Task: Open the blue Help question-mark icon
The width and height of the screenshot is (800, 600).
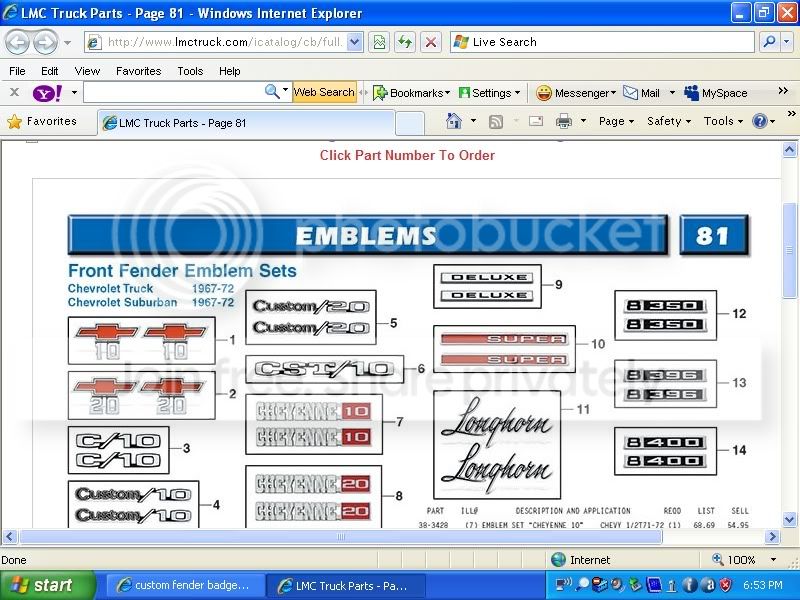Action: pos(759,121)
